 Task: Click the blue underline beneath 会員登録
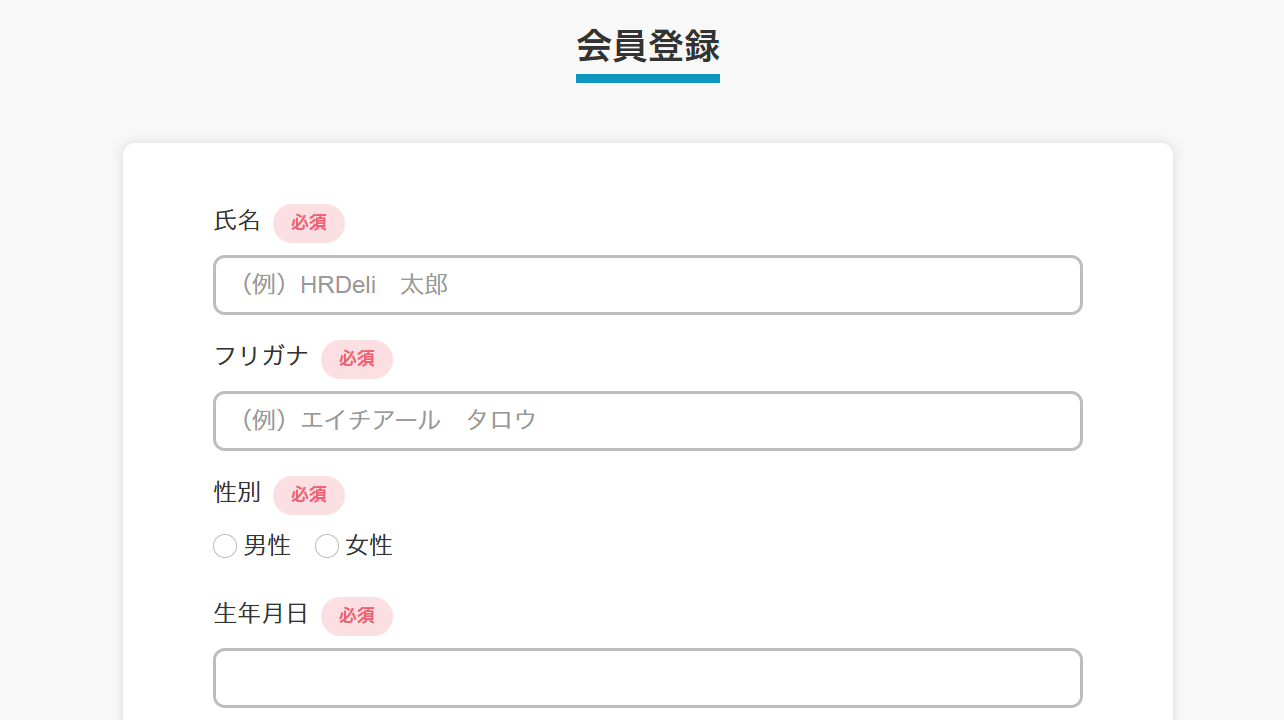coord(648,78)
